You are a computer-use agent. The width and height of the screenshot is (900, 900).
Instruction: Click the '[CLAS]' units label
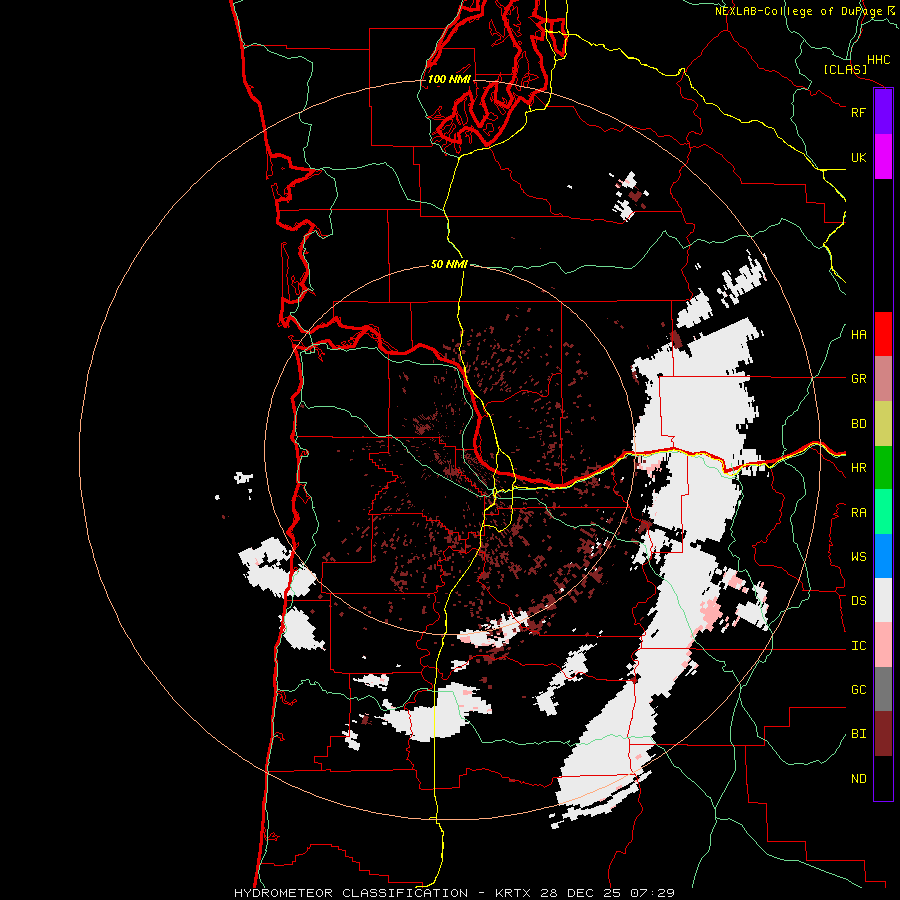click(x=845, y=70)
